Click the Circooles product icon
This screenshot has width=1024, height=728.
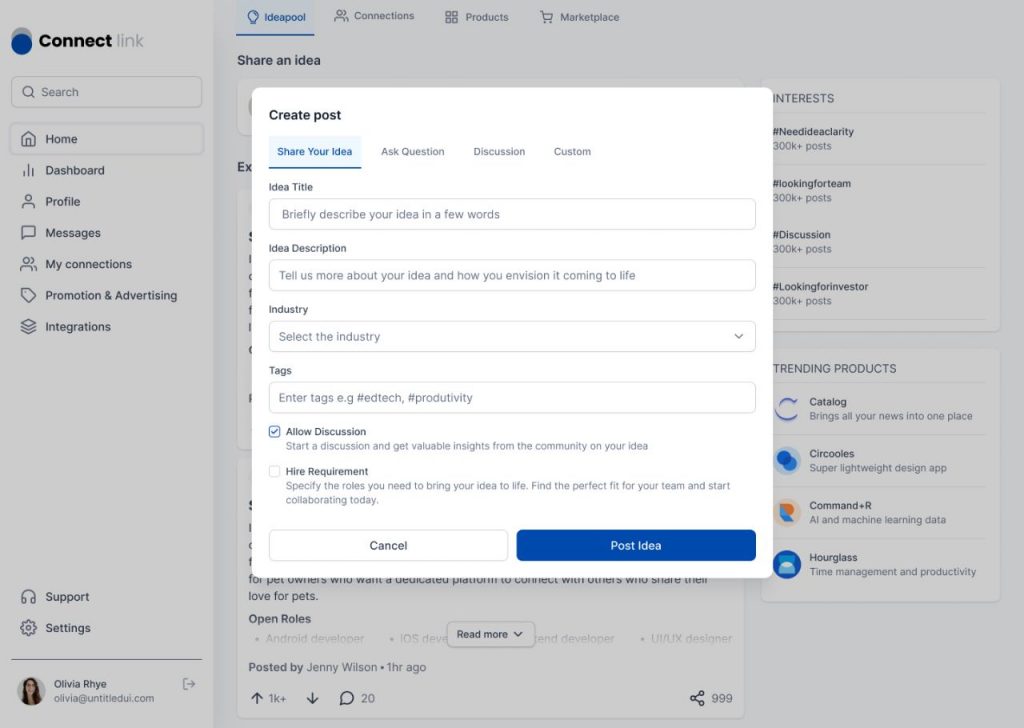[x=787, y=461]
